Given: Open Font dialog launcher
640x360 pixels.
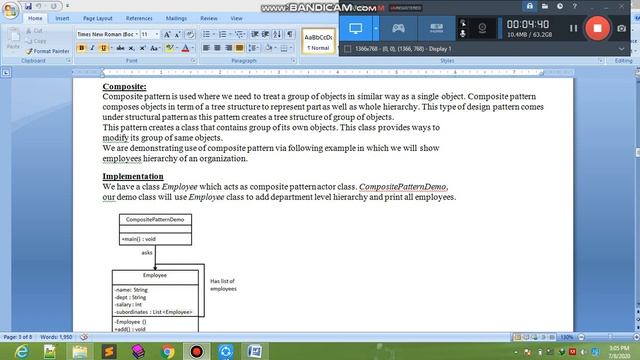Looking at the screenshot, I should pos(193,61).
